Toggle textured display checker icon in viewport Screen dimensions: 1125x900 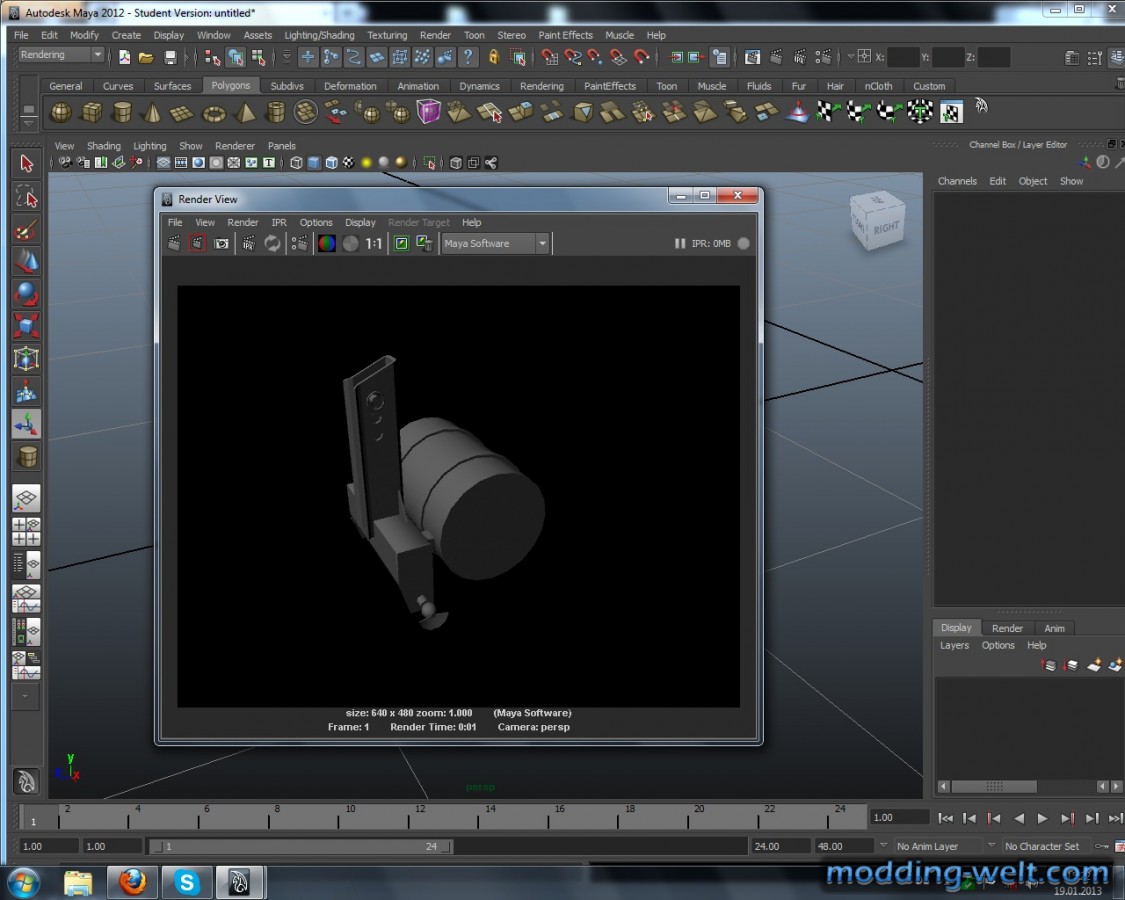click(x=349, y=163)
